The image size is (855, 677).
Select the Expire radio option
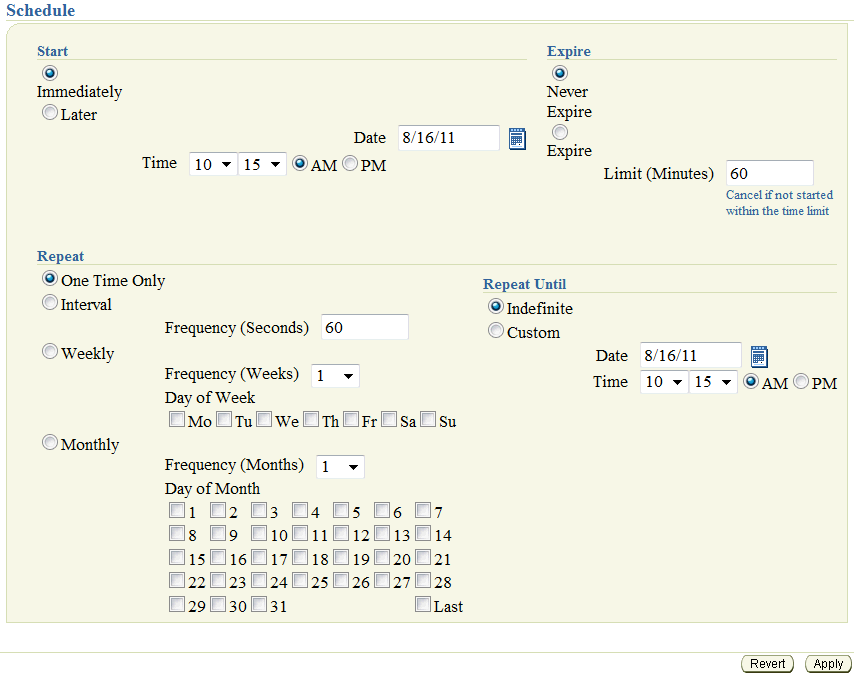point(559,132)
